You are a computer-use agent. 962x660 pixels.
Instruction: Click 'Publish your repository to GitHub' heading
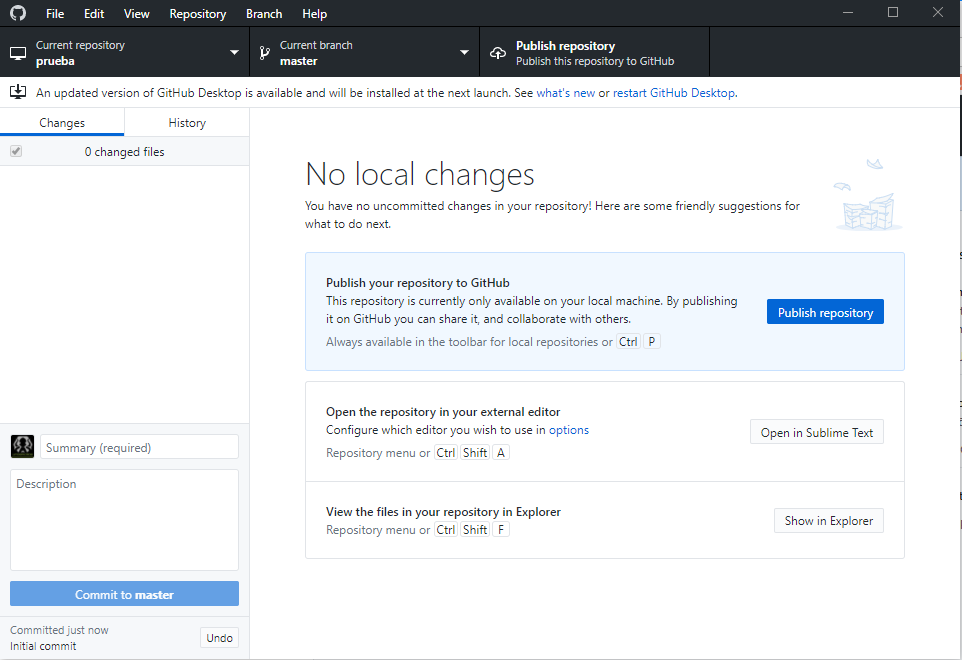click(x=418, y=283)
